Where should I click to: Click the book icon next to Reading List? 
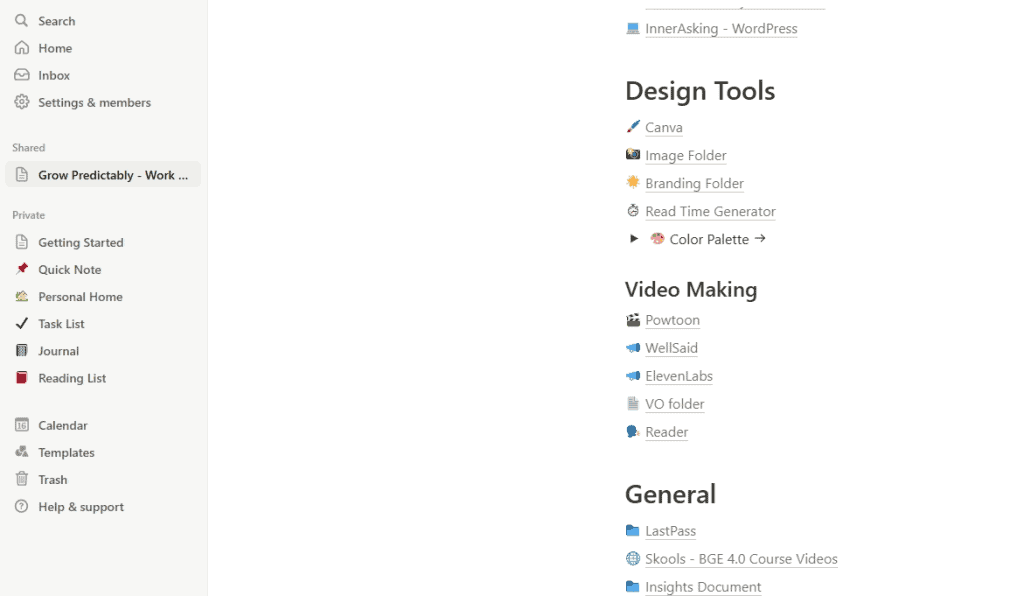pos(22,377)
